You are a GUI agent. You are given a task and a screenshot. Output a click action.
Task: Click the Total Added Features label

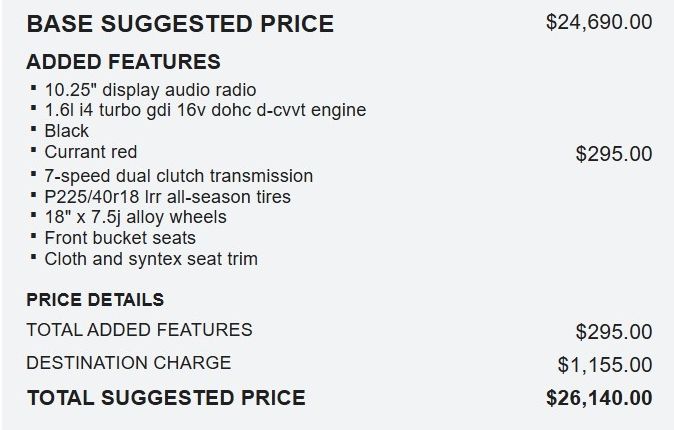(x=139, y=330)
